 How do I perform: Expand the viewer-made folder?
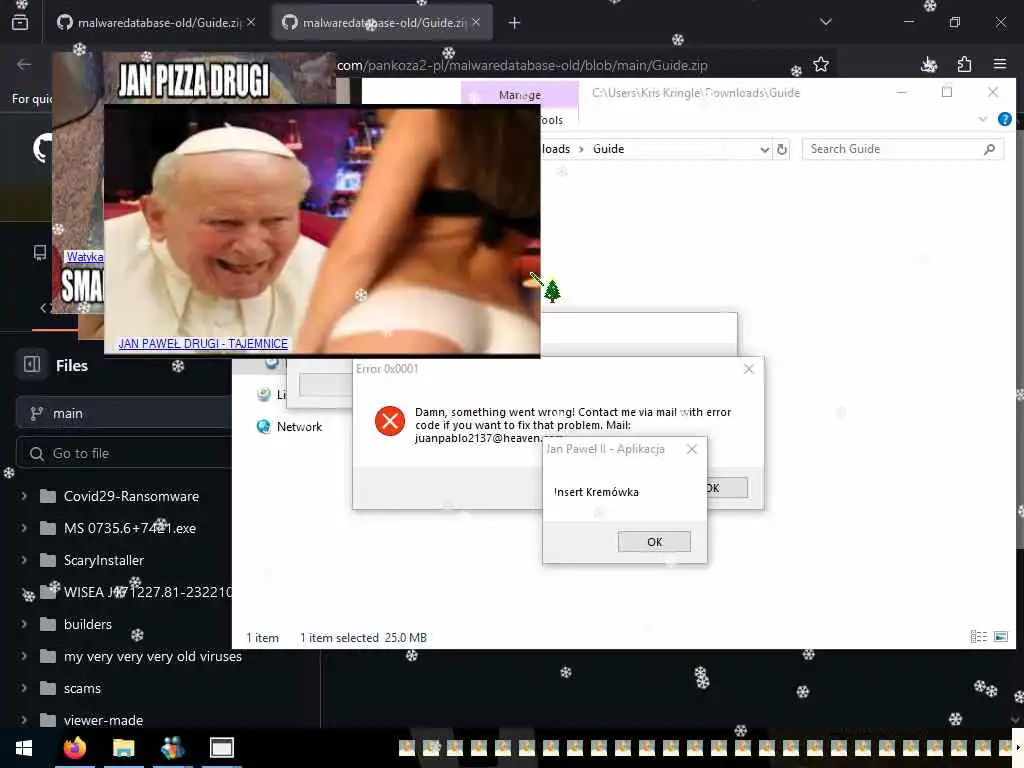click(24, 720)
